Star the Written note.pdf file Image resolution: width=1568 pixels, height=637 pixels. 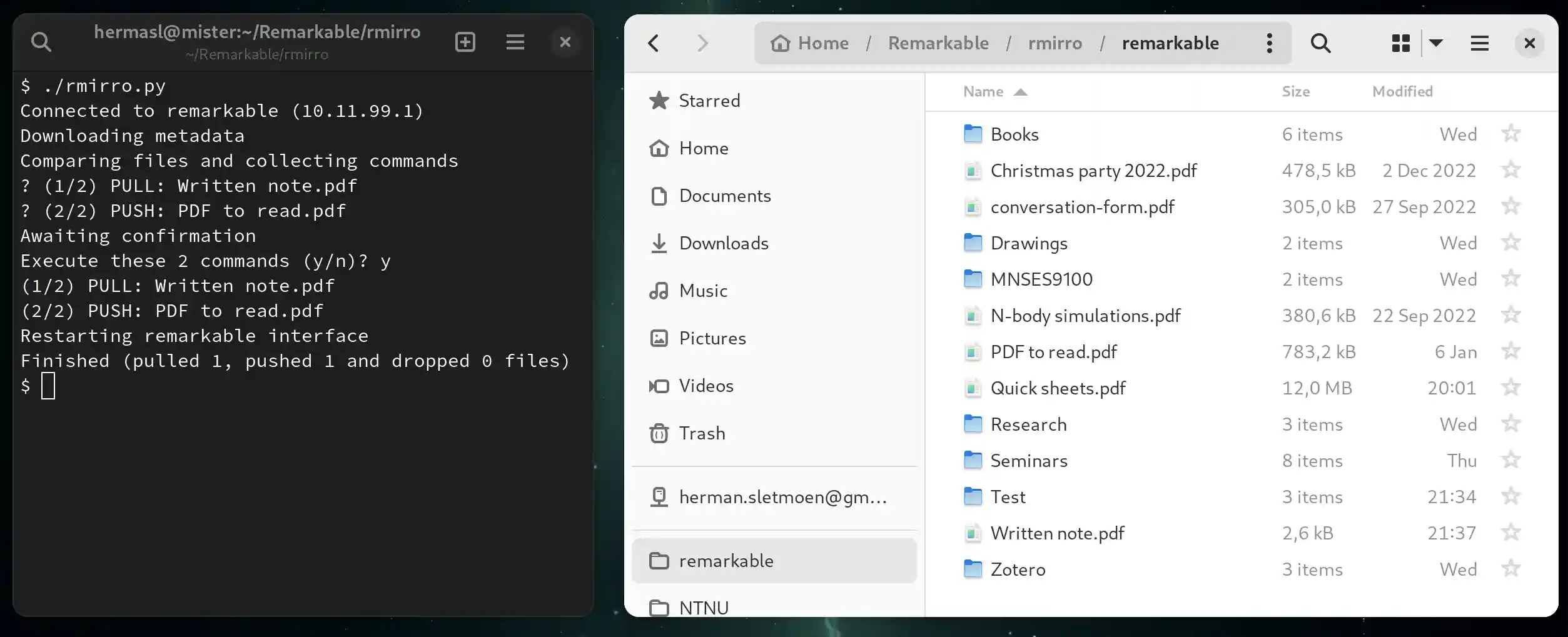pyautogui.click(x=1512, y=533)
